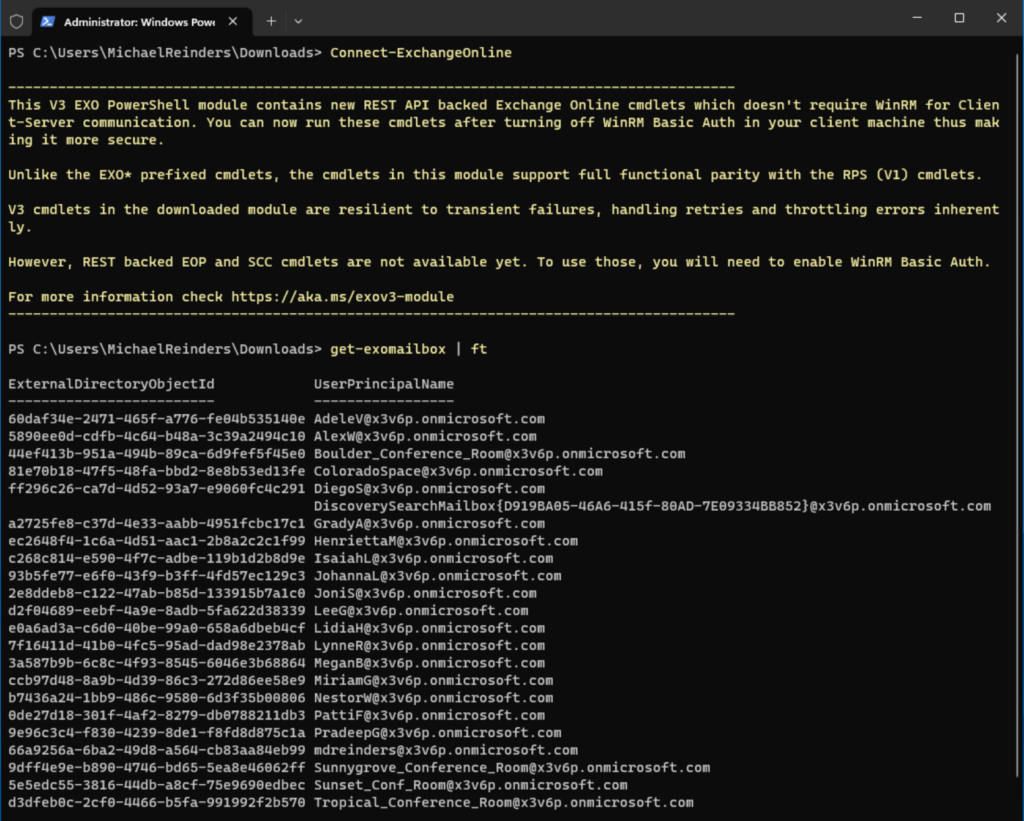Close the terminal window
This screenshot has width=1024, height=821.
pyautogui.click(x=1001, y=18)
